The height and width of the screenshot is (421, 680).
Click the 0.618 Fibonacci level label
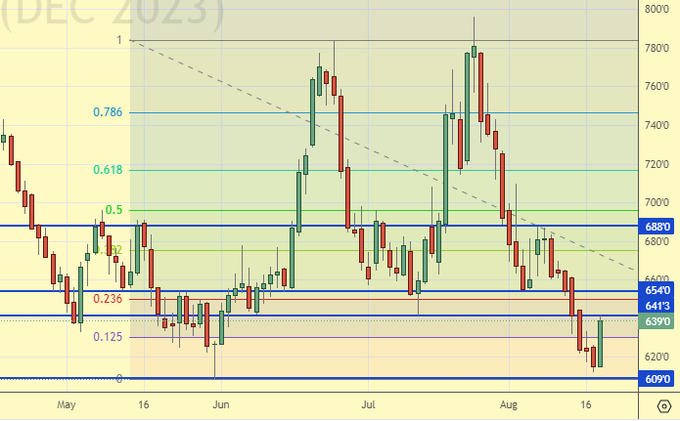point(107,170)
